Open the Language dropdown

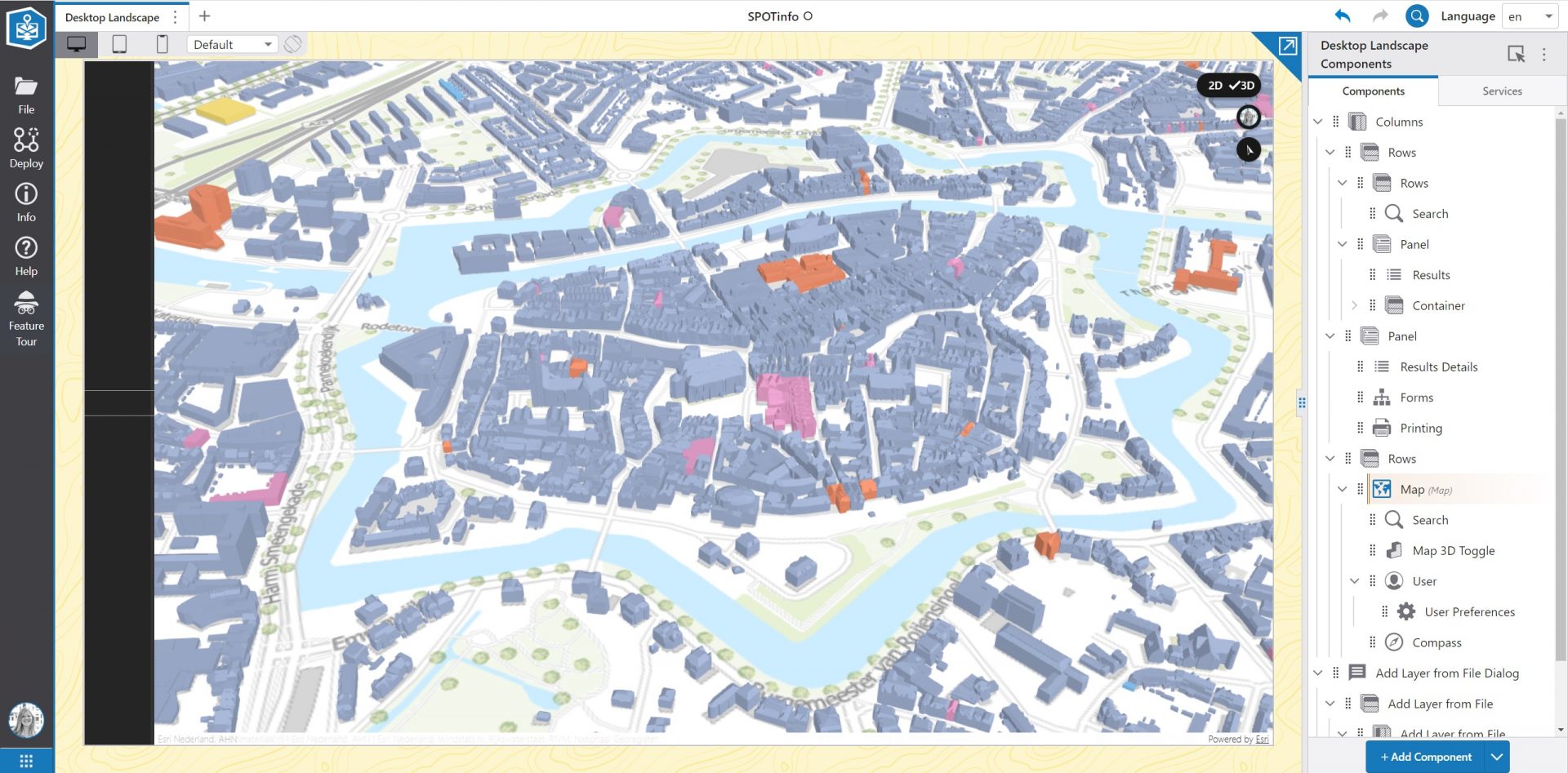coord(1530,16)
